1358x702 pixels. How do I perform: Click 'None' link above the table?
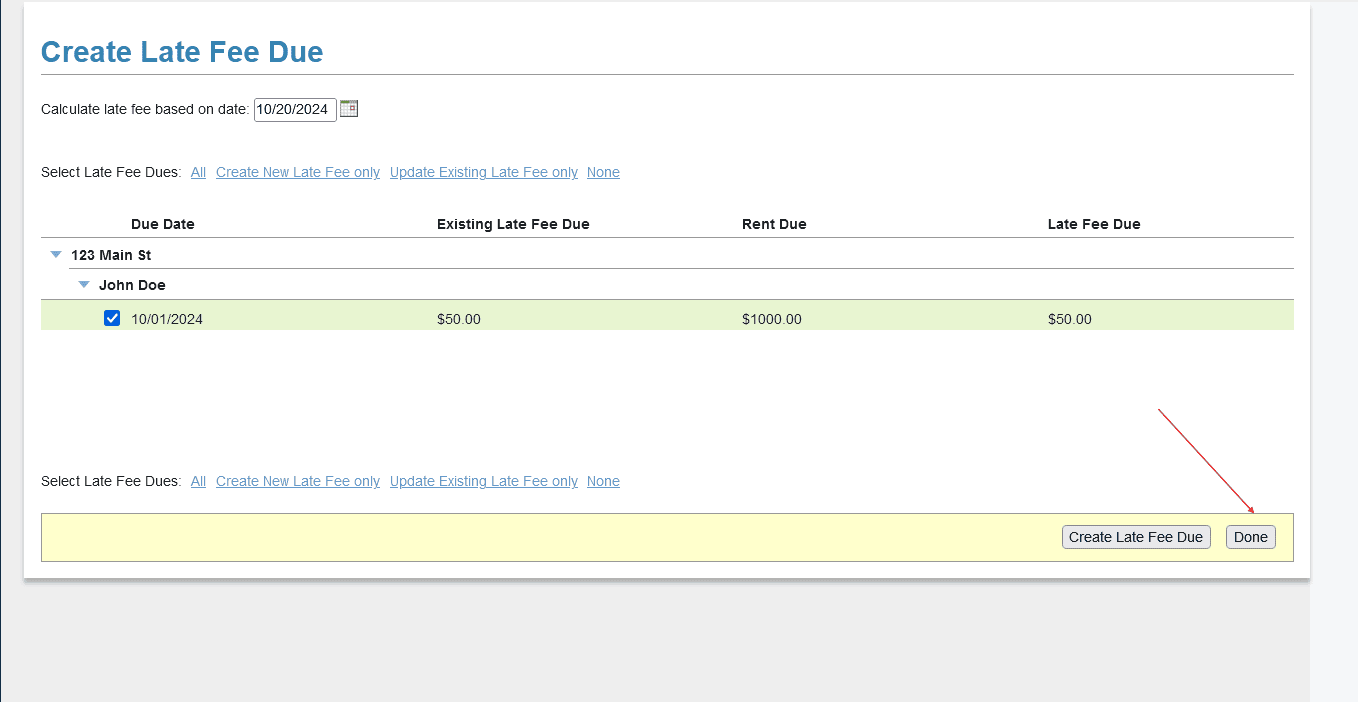tap(603, 172)
